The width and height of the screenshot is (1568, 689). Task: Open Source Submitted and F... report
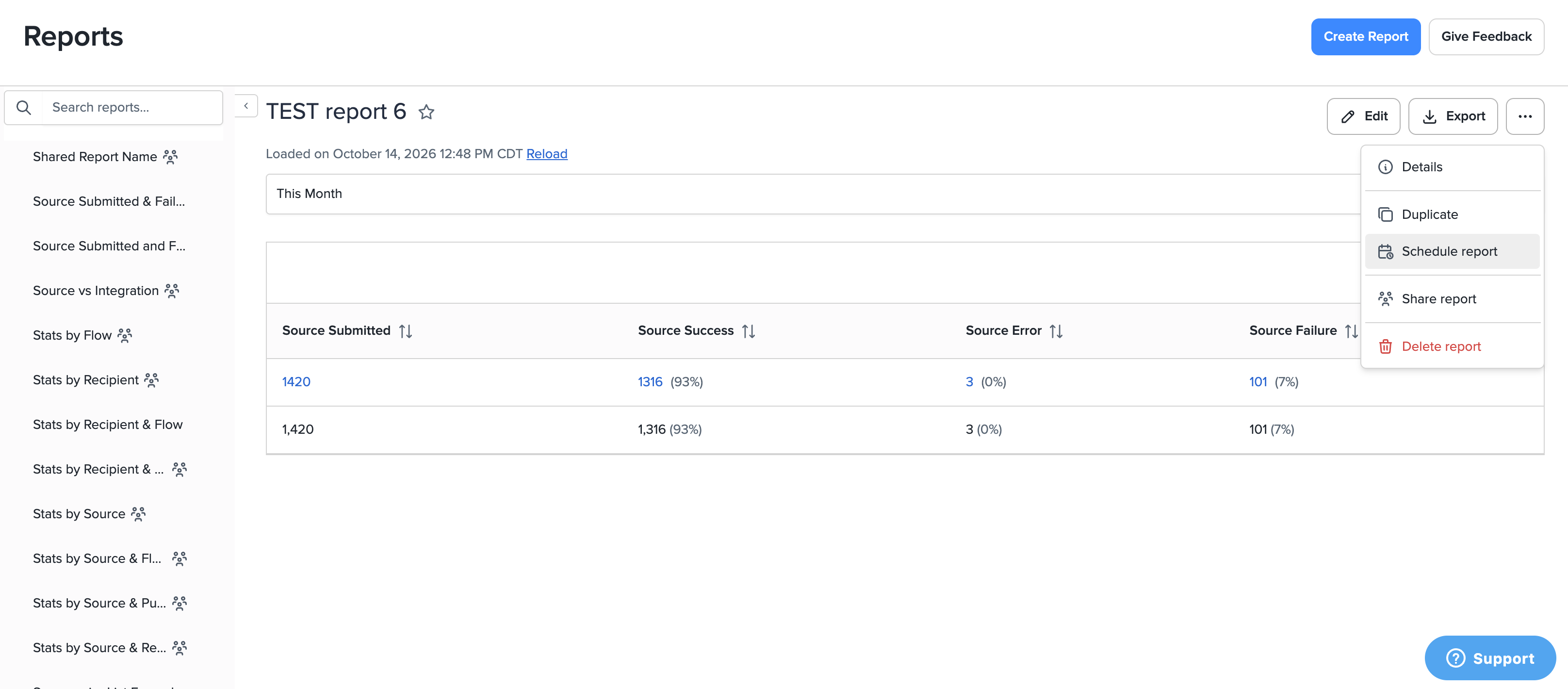[110, 246]
